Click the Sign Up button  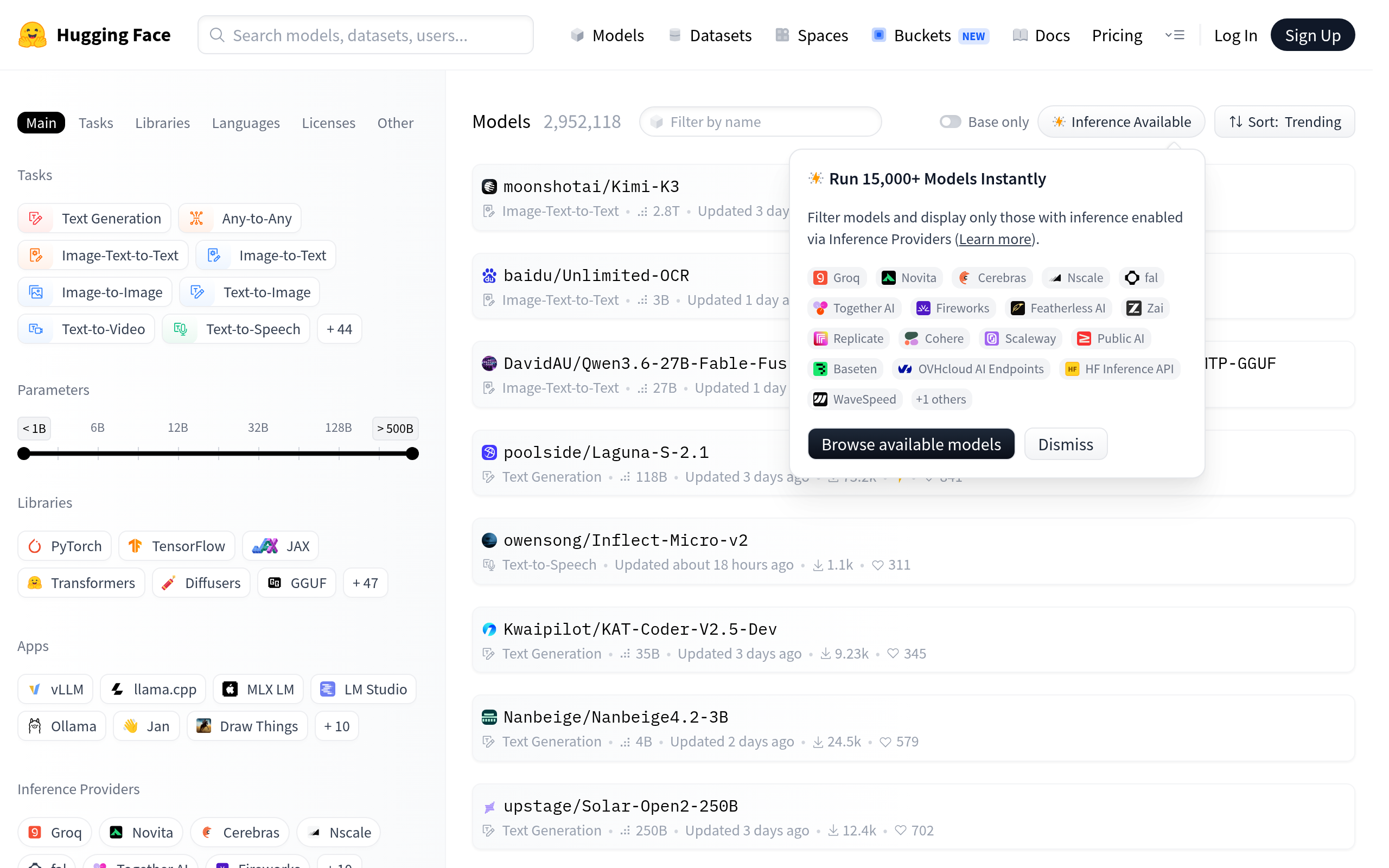tap(1312, 35)
